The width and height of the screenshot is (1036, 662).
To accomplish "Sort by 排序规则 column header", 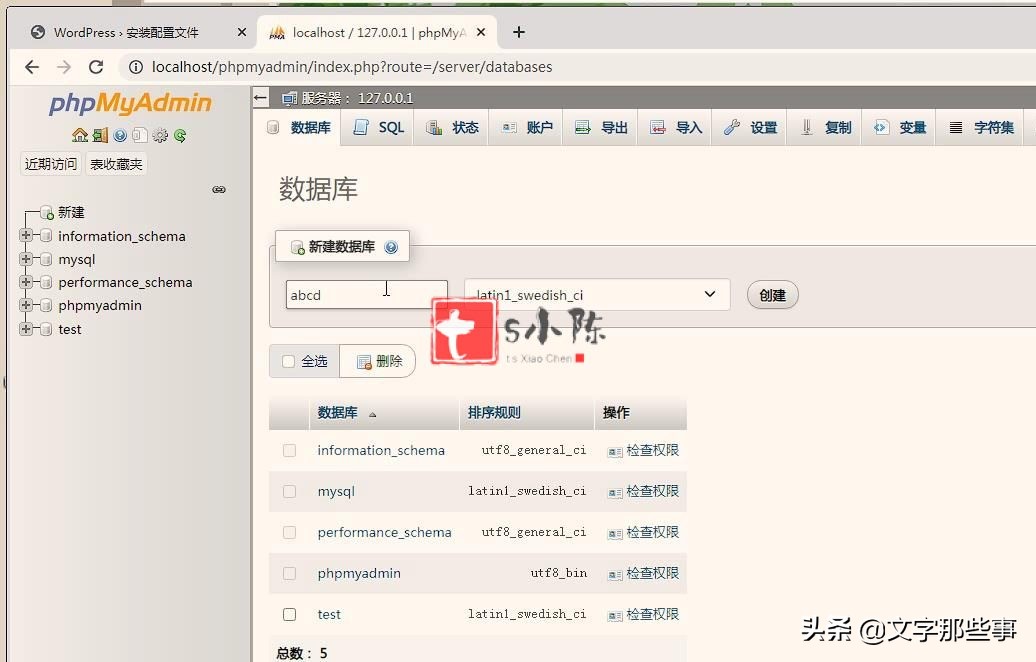I will coord(494,413).
